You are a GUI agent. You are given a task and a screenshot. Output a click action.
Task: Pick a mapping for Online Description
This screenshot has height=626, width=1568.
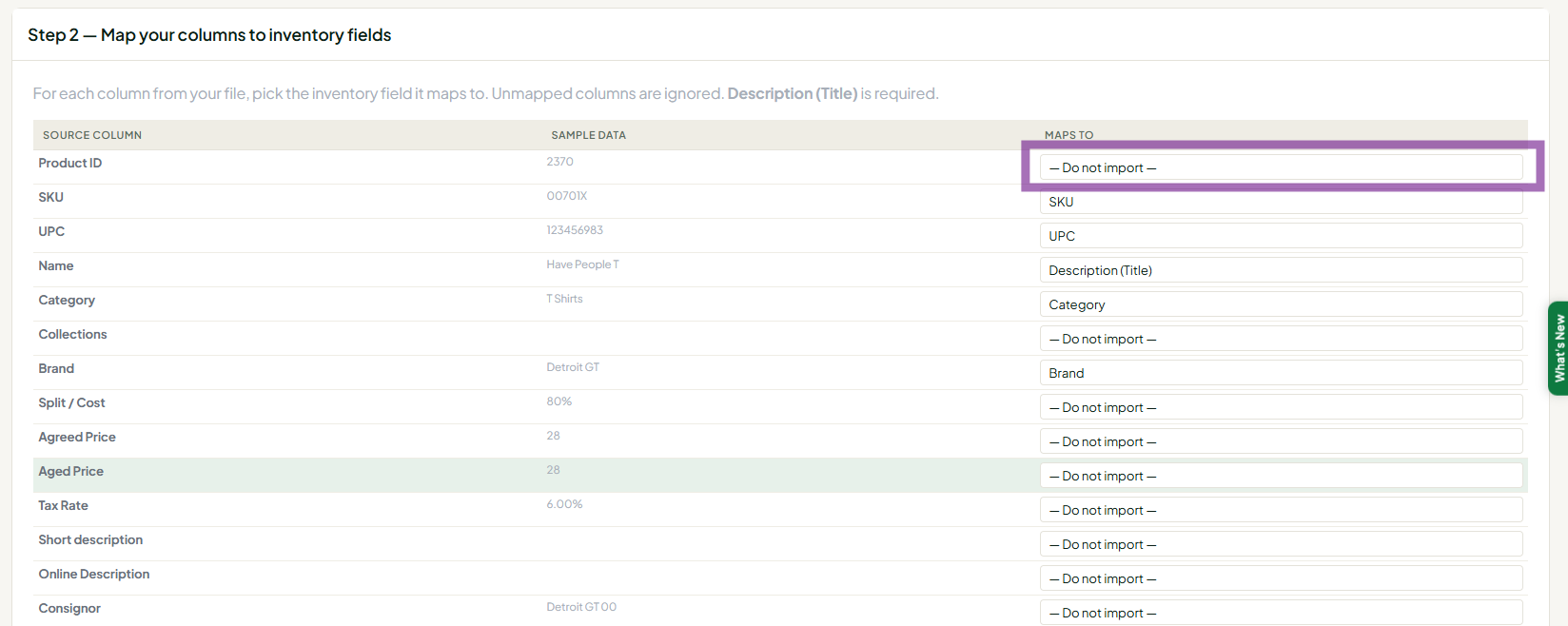pos(1281,578)
